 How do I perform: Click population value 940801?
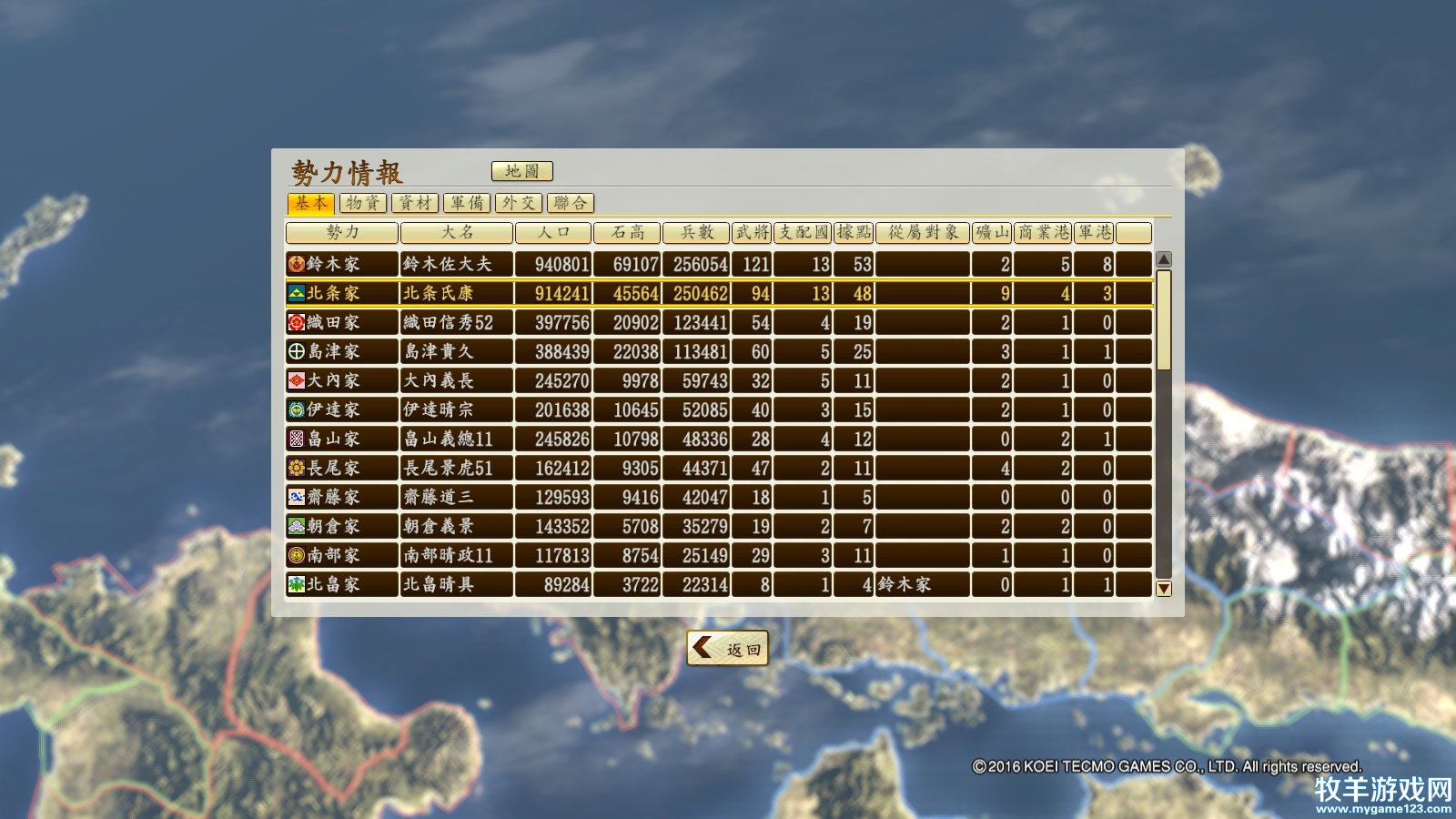click(x=562, y=264)
